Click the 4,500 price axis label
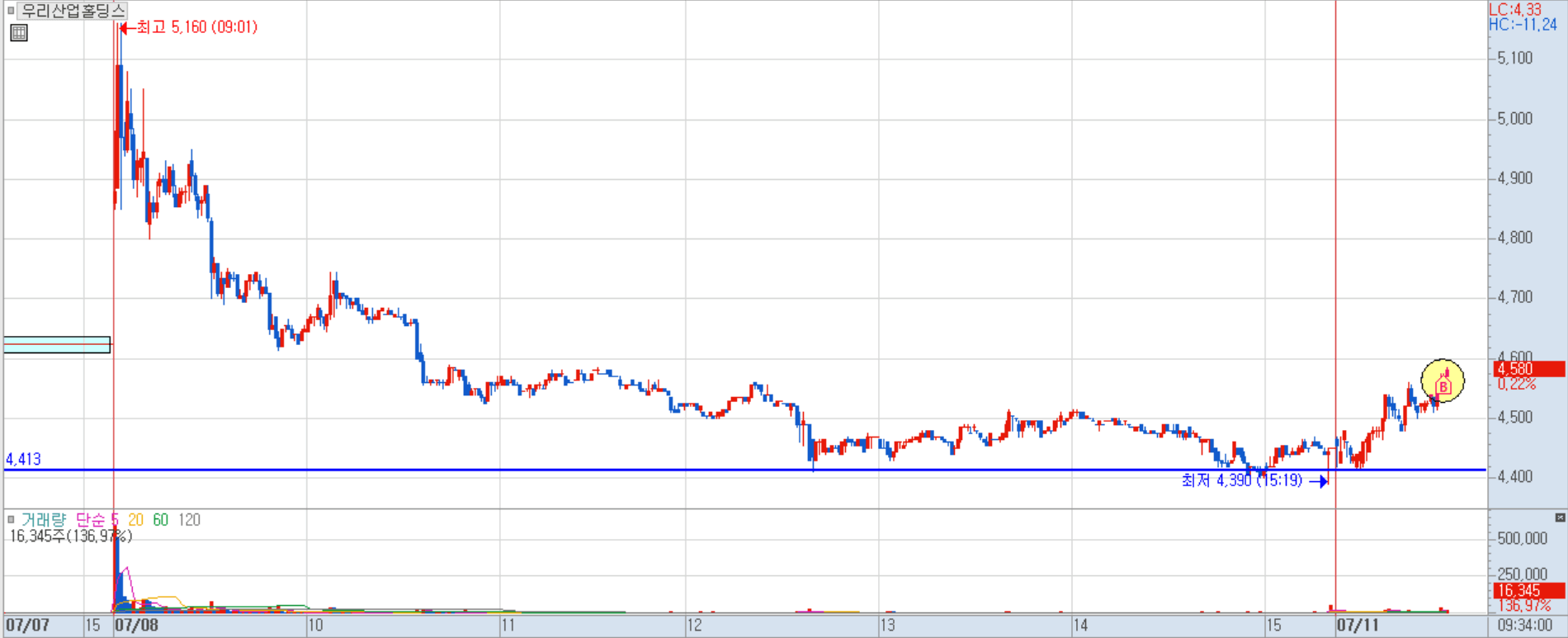 click(x=1515, y=418)
